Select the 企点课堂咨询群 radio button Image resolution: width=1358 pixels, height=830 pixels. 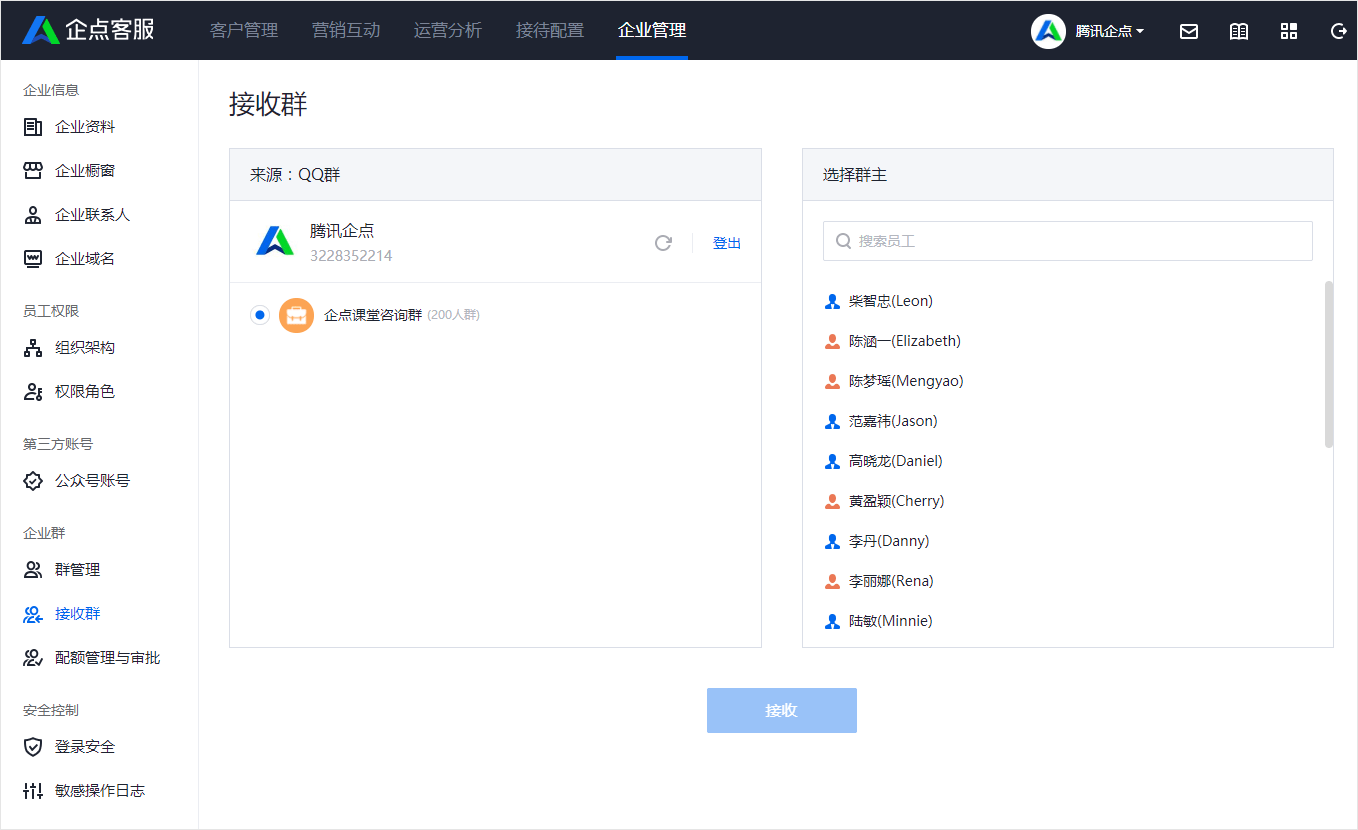click(261, 314)
